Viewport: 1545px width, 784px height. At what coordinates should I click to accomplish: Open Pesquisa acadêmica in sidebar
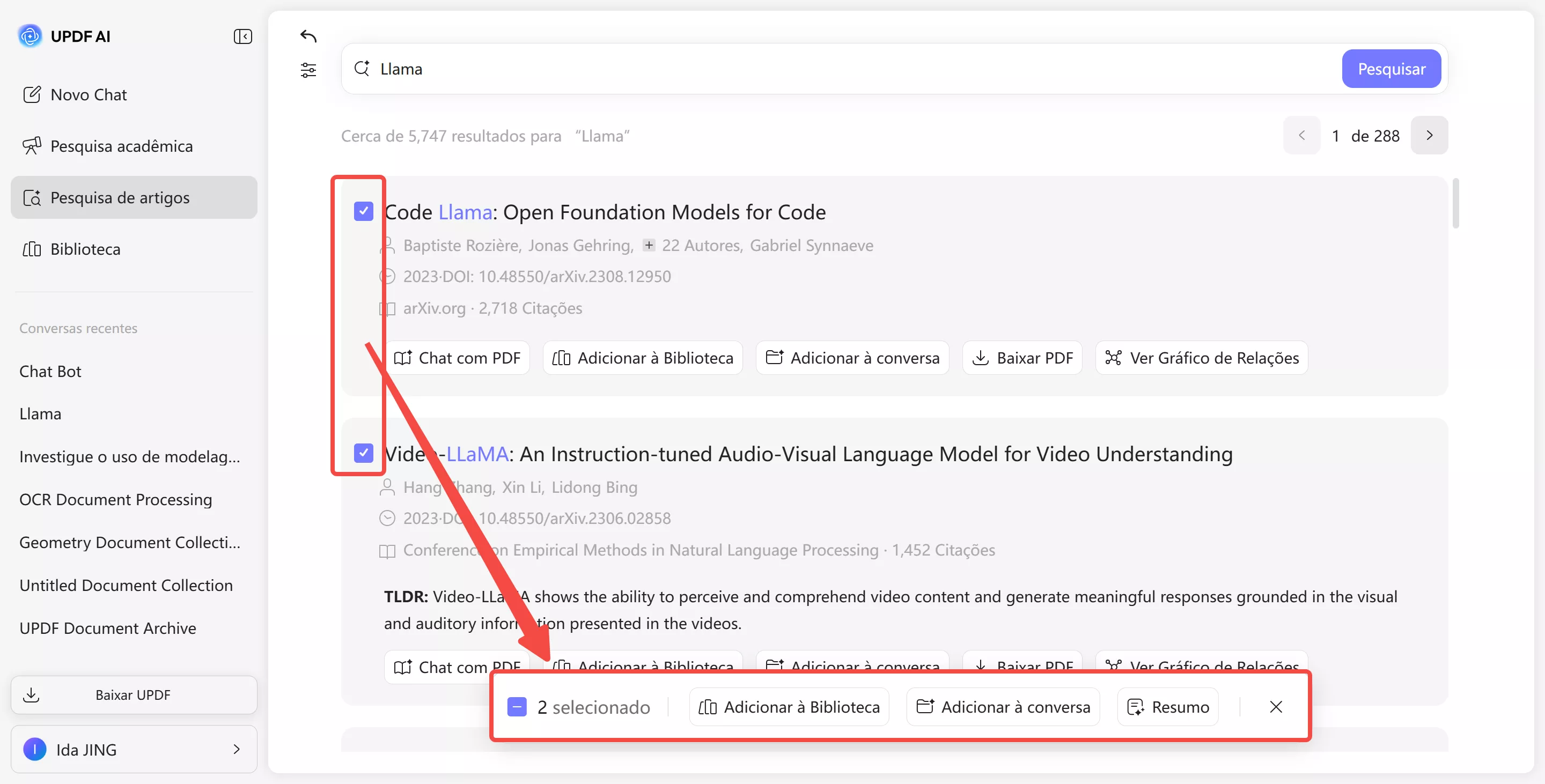(121, 146)
